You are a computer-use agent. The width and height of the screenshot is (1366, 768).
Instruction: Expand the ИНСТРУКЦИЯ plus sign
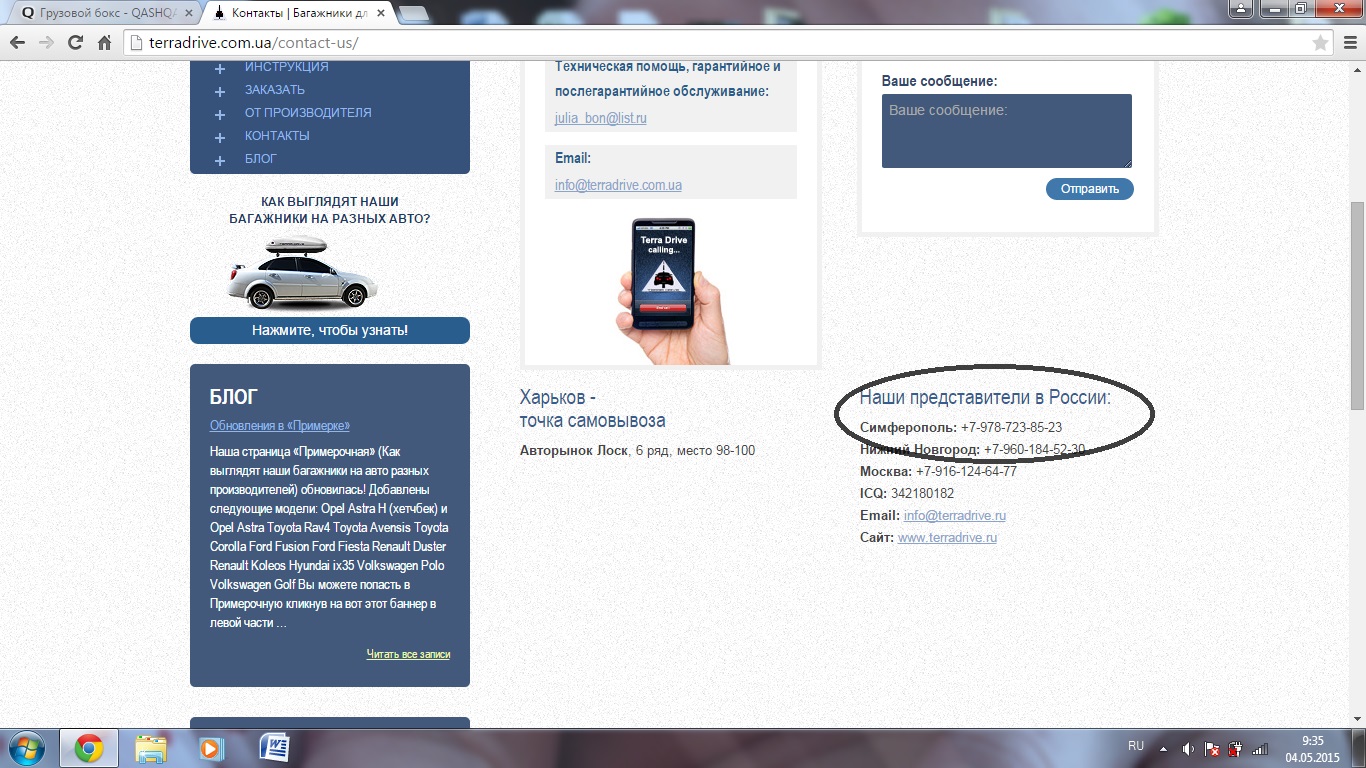(x=220, y=68)
